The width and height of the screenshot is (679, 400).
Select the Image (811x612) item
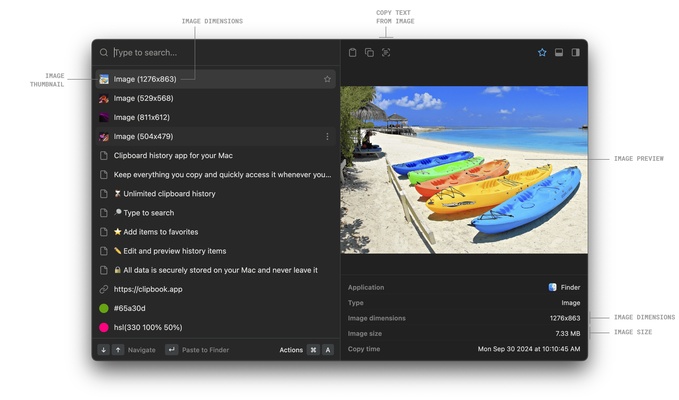(x=216, y=117)
